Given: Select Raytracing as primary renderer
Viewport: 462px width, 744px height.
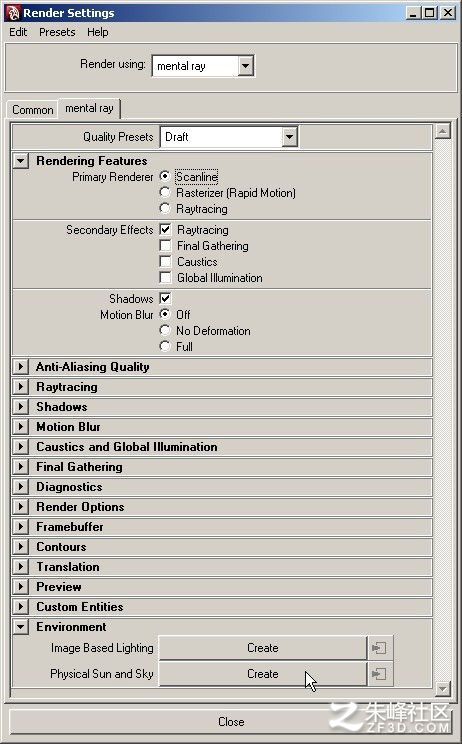Looking at the screenshot, I should (x=165, y=208).
